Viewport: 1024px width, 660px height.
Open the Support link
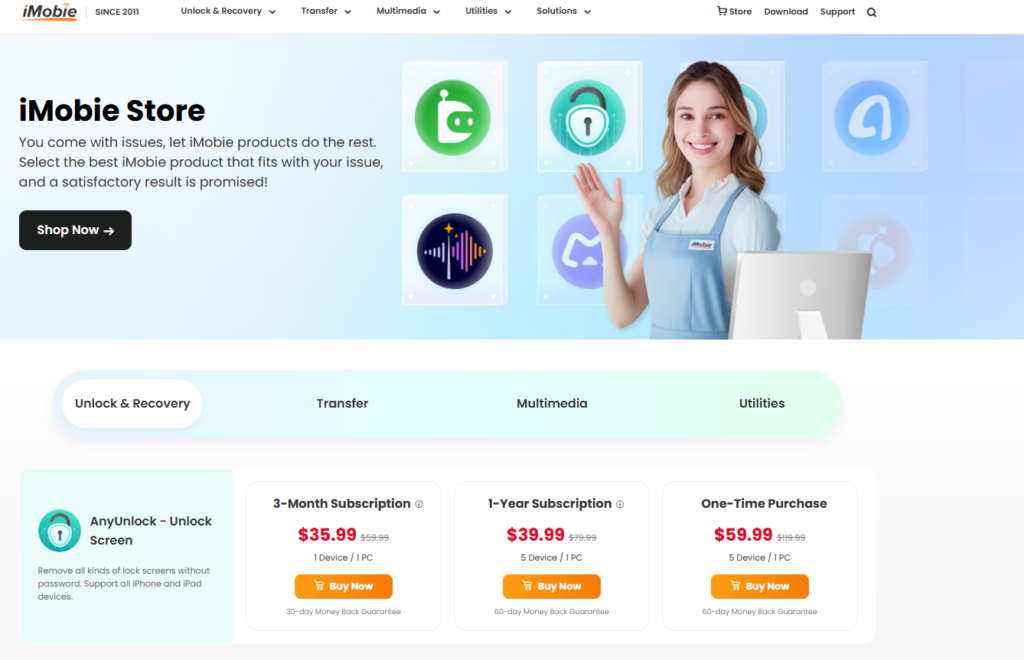(837, 12)
